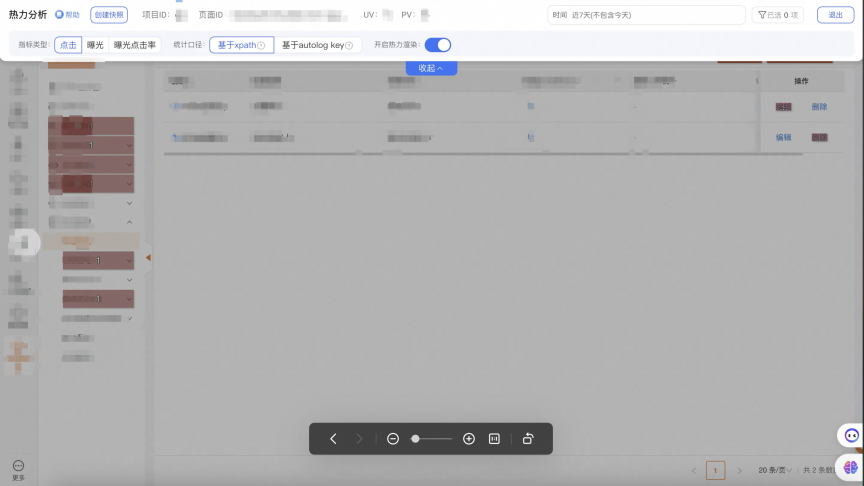Zoom out with the minus circle icon

pyautogui.click(x=393, y=439)
